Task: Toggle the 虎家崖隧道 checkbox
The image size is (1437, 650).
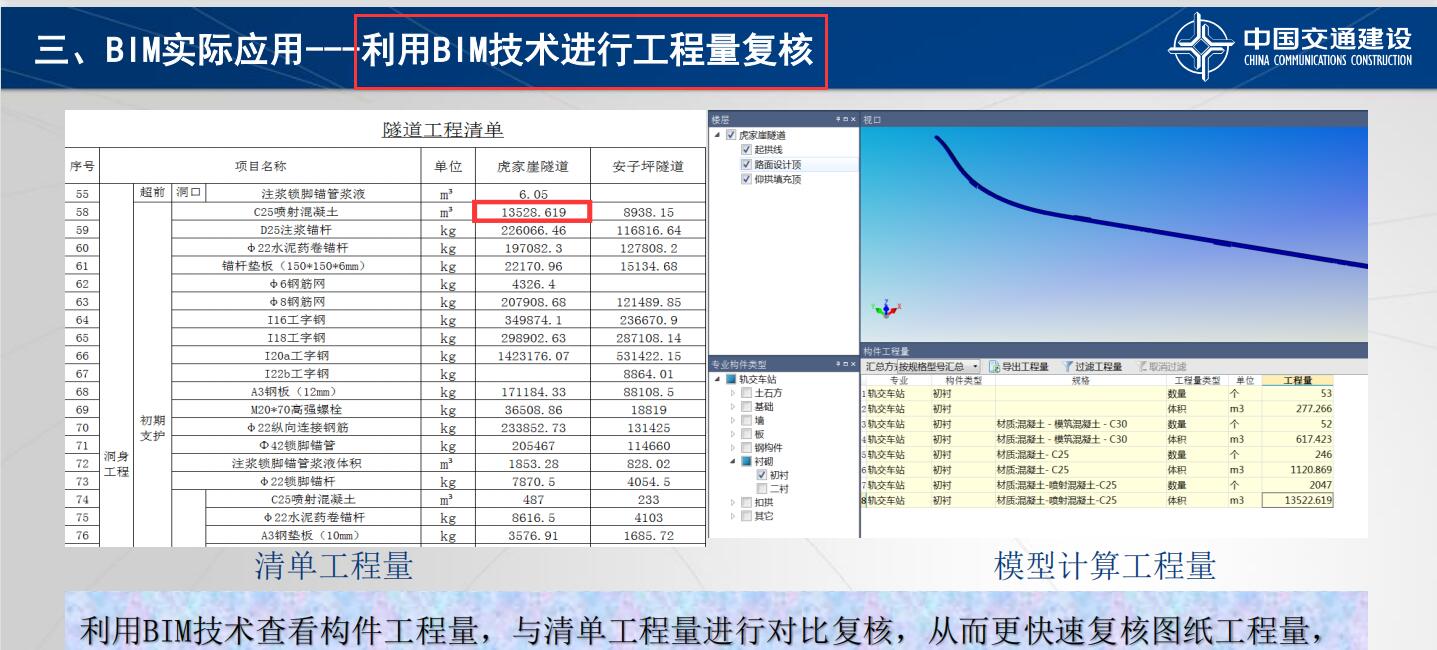Action: coord(731,135)
